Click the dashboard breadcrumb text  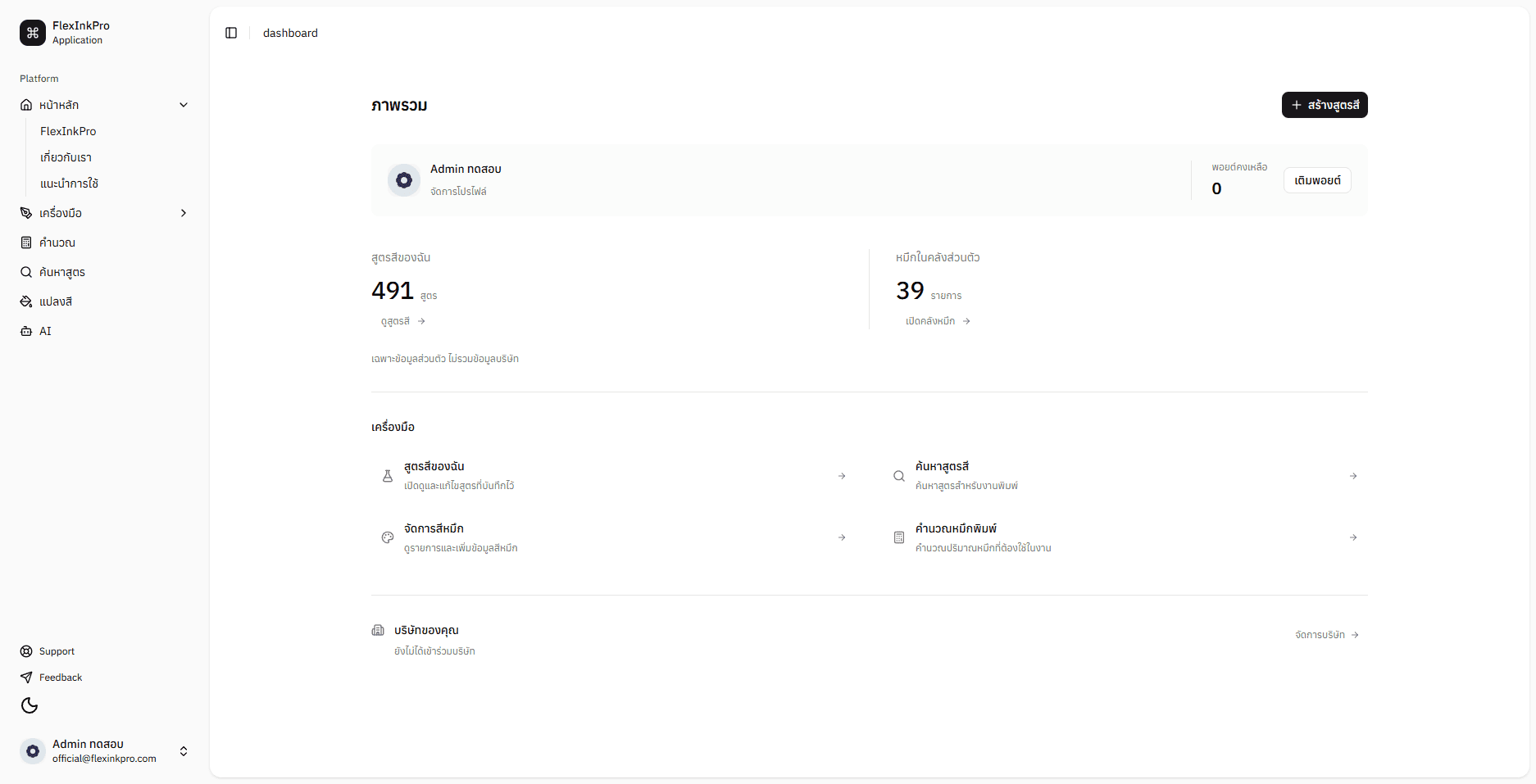point(290,33)
